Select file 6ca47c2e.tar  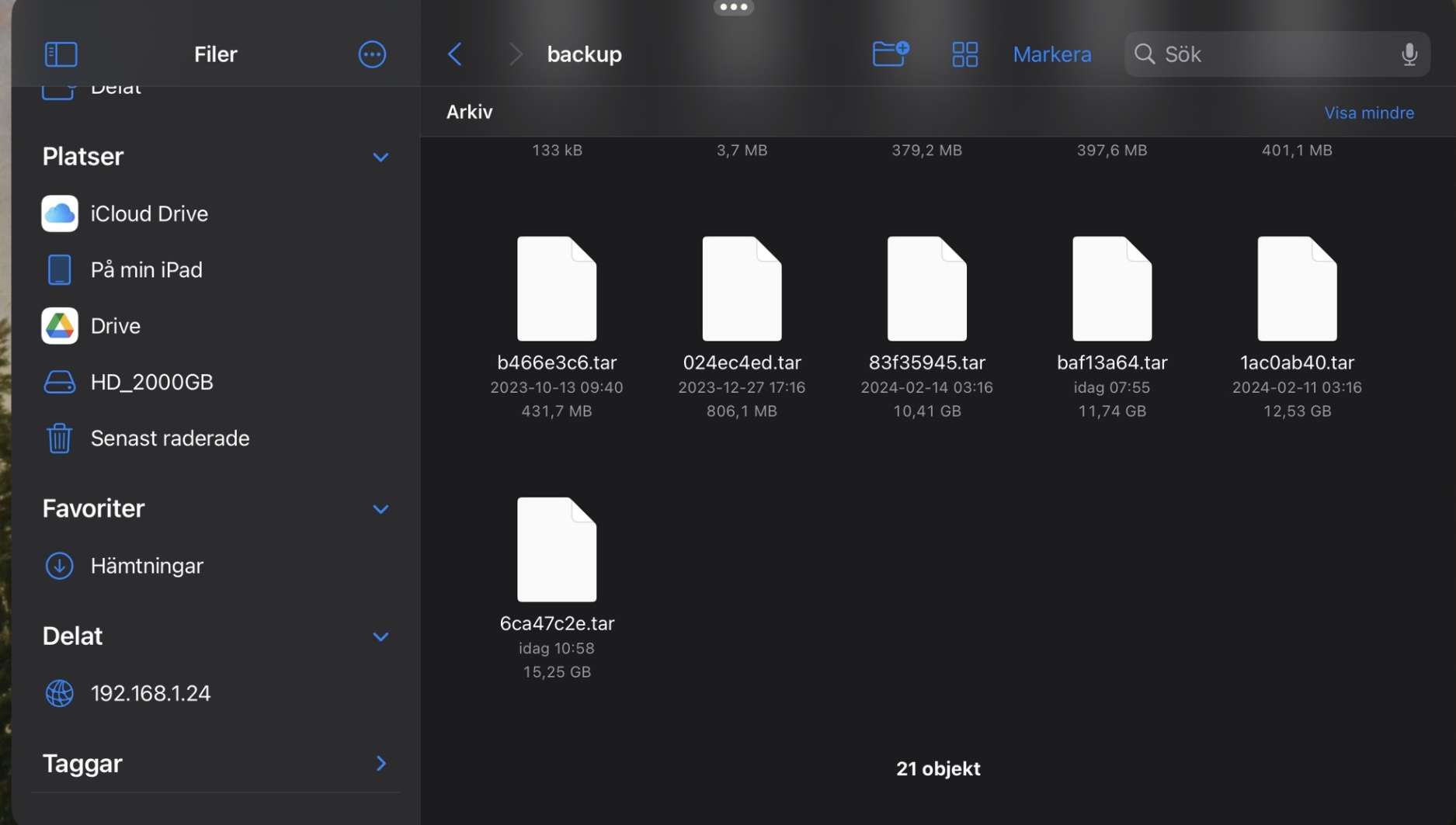(x=557, y=549)
